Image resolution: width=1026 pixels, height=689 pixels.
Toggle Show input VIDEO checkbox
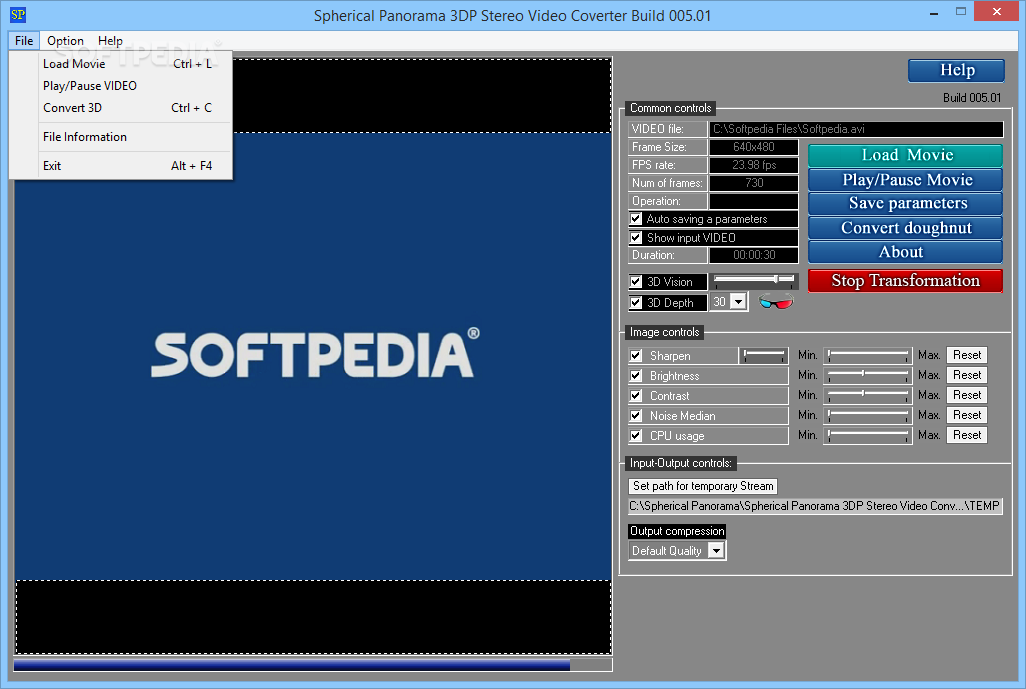coord(636,238)
